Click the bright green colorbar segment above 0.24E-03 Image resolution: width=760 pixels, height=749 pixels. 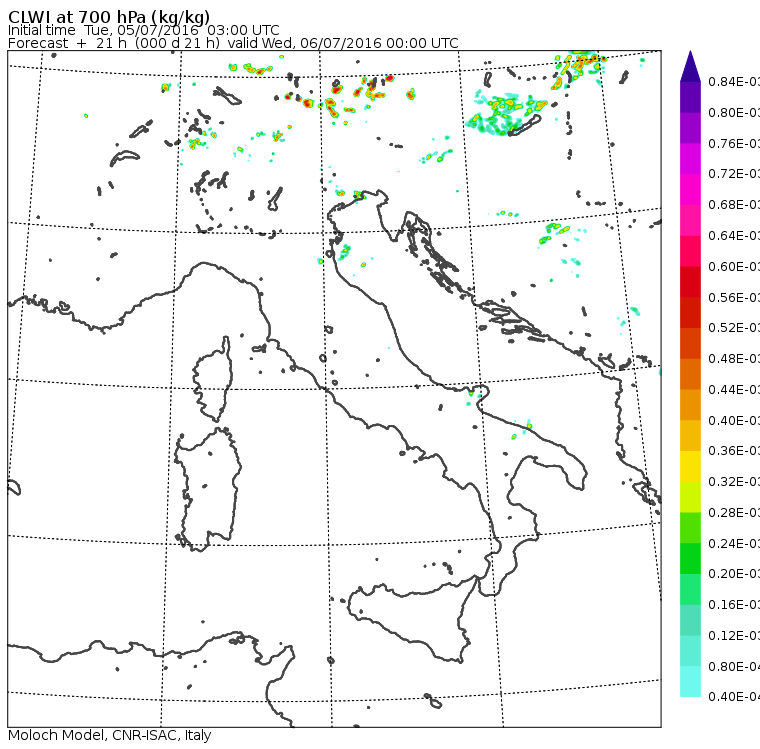[690, 527]
